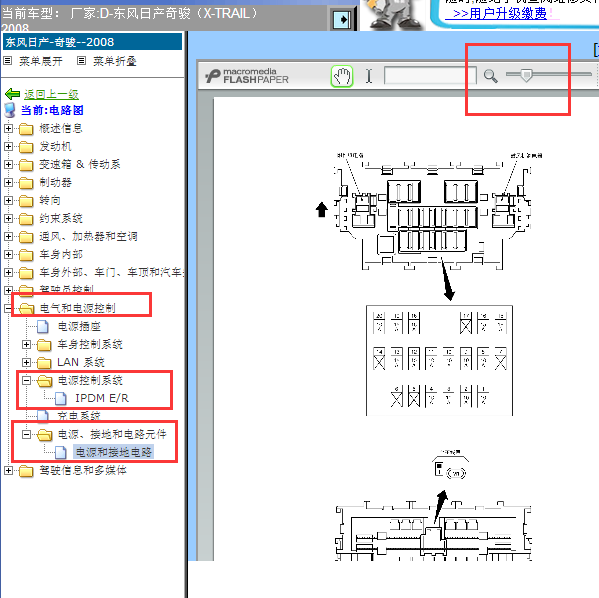Click the zoom slider thumb
The height and width of the screenshot is (598, 599).
click(526, 75)
